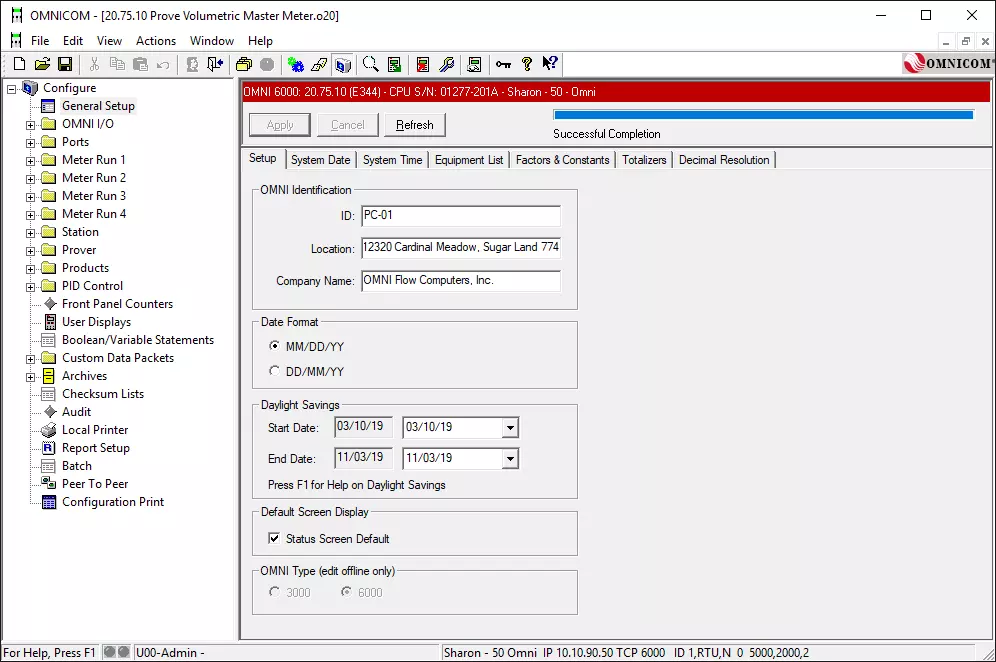The width and height of the screenshot is (996, 662).
Task: Open User Displays in the tree
Action: click(x=97, y=321)
